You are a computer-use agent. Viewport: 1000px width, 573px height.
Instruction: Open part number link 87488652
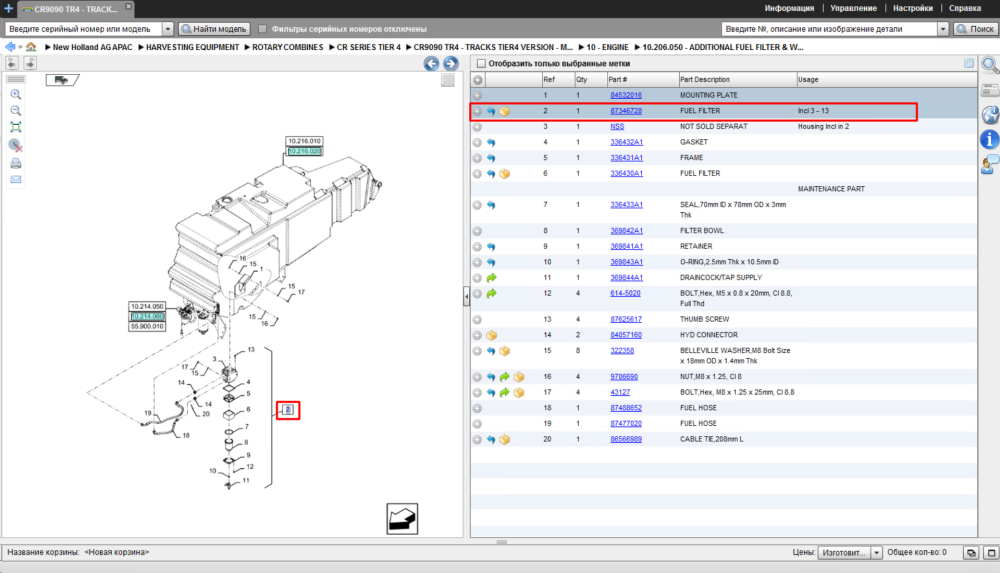coord(626,408)
